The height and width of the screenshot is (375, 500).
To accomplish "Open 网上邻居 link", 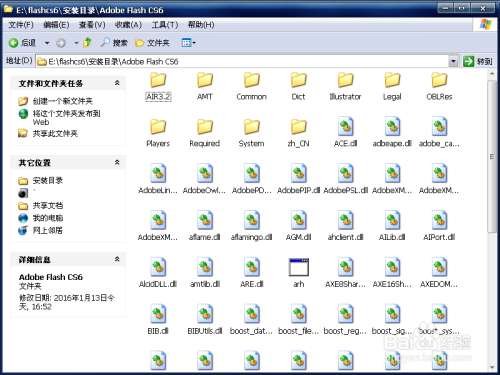I will point(40,230).
